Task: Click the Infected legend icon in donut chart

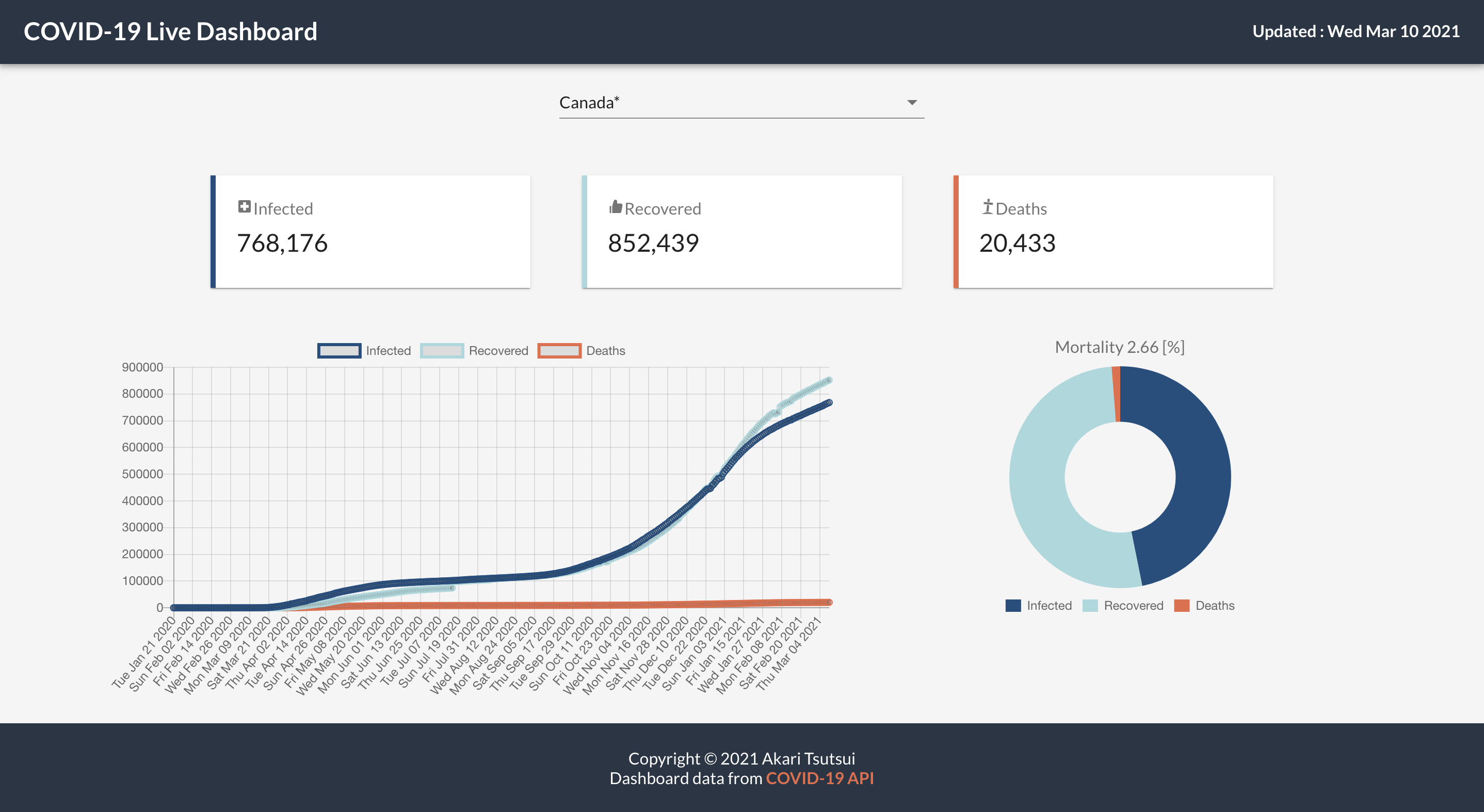Action: coord(1014,605)
